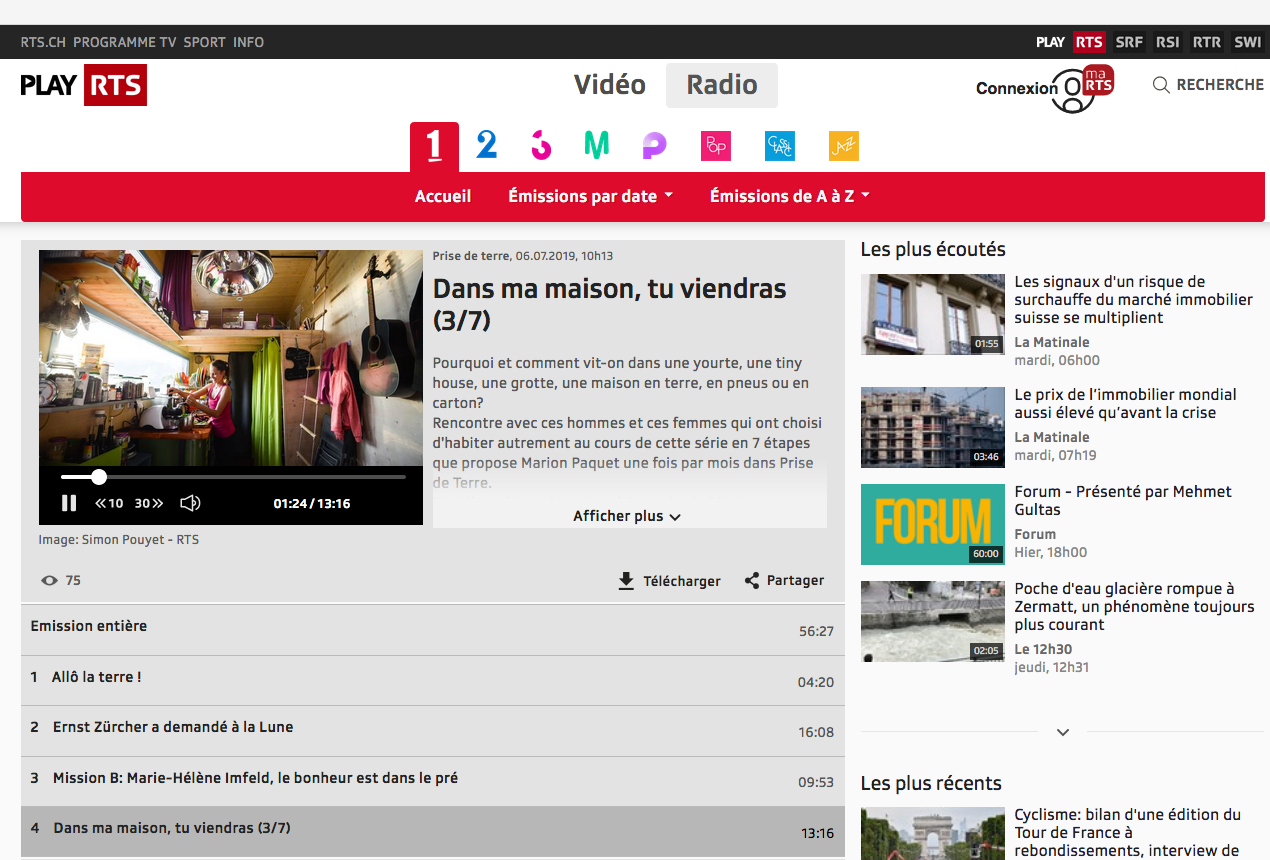Open article Le prix de l'immobilier mondial
Screen dimensions: 1270x860
point(1126,404)
